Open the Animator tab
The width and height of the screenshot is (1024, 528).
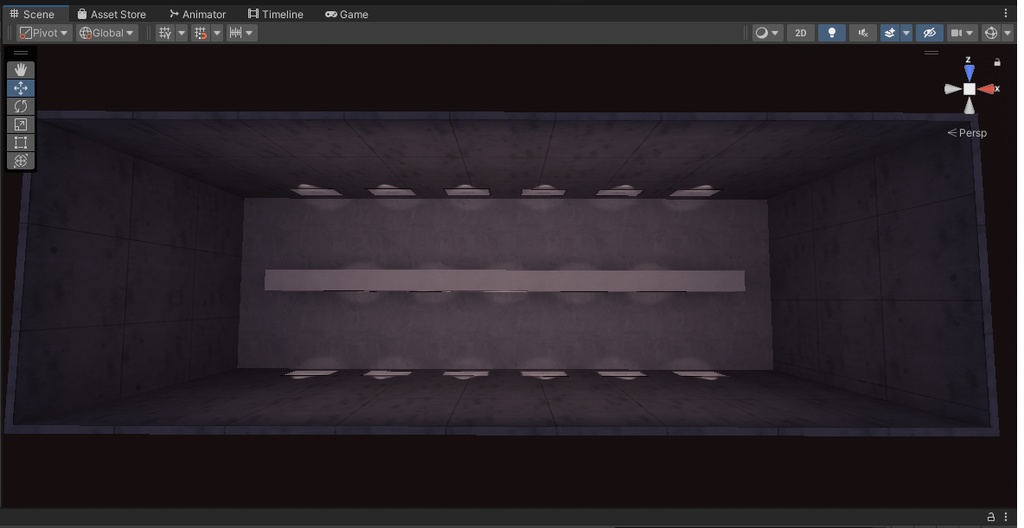197,14
